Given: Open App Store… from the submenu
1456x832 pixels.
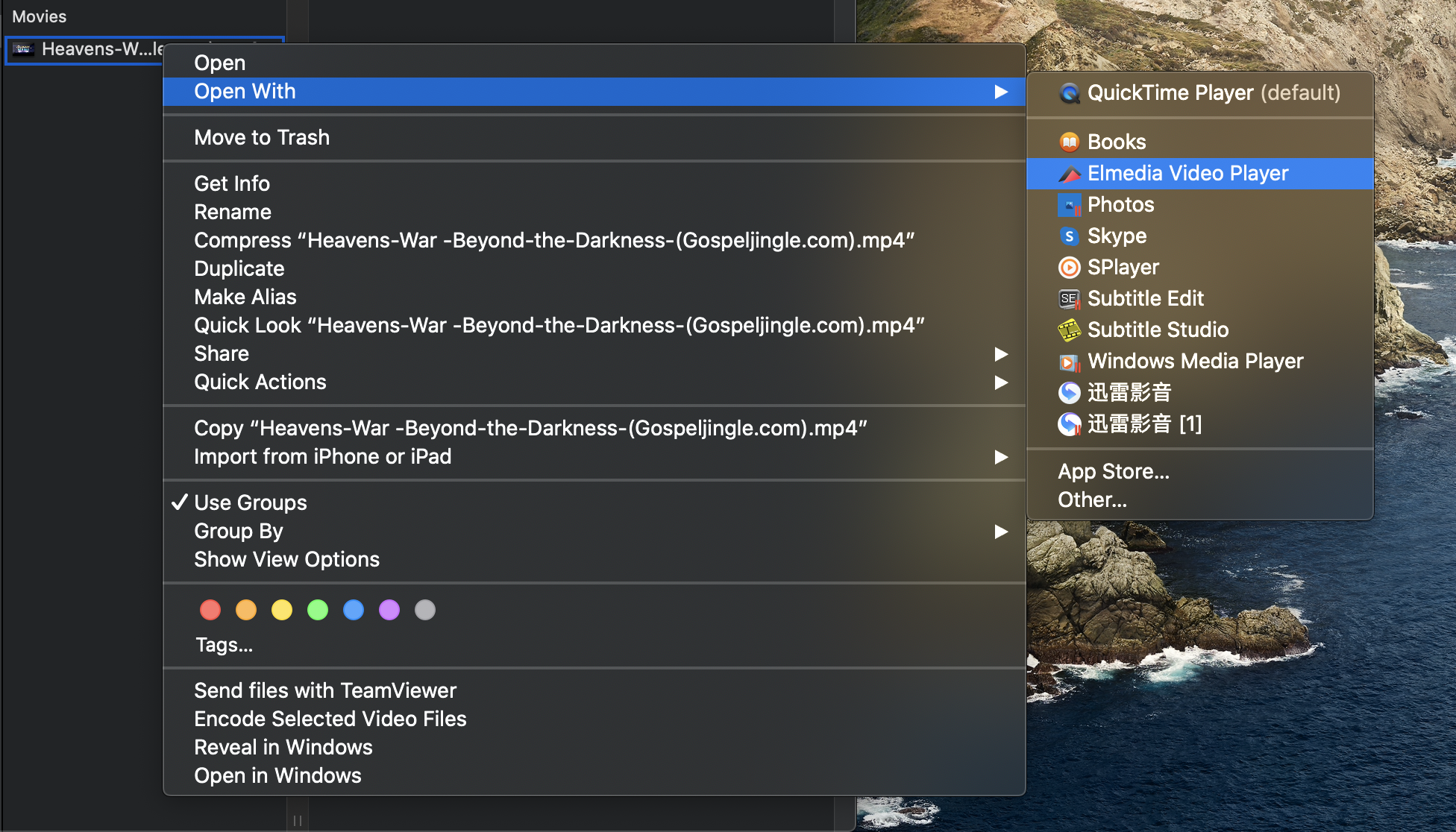Looking at the screenshot, I should 1200,472.
